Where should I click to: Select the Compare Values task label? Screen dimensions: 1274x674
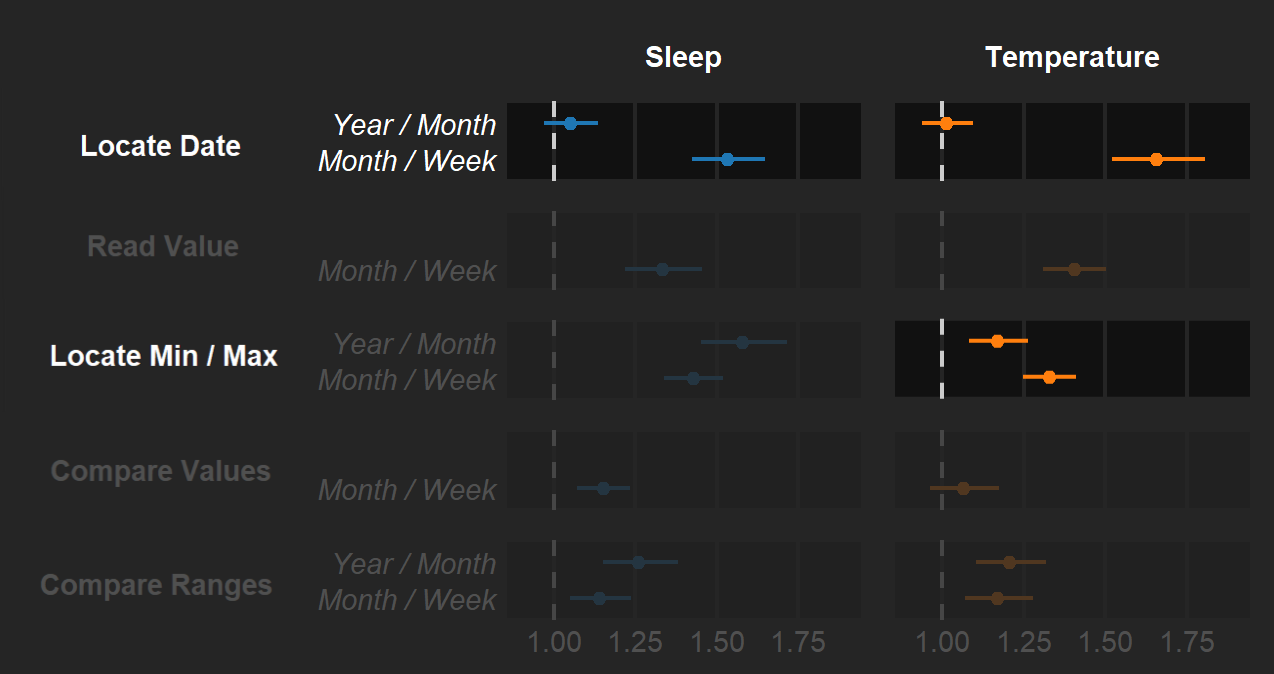coord(161,471)
